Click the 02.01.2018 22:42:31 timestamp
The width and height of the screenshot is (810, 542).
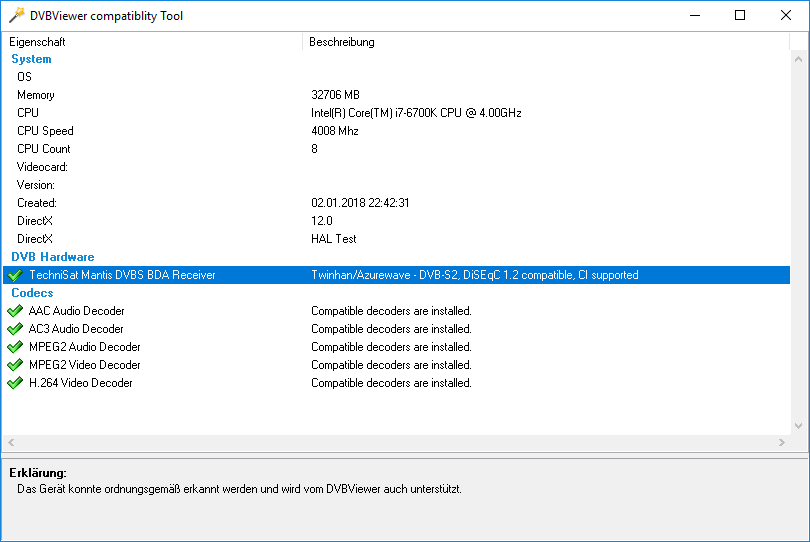360,203
